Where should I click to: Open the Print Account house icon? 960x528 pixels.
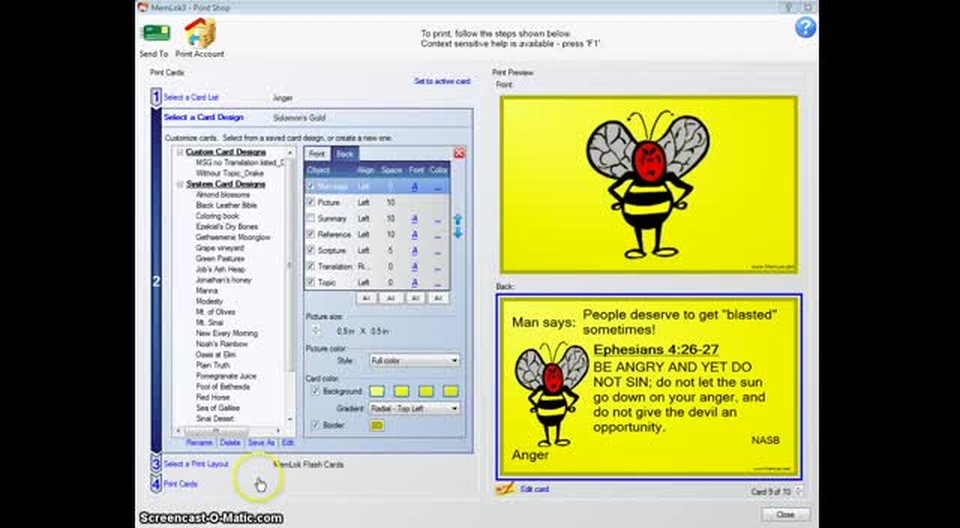point(200,32)
